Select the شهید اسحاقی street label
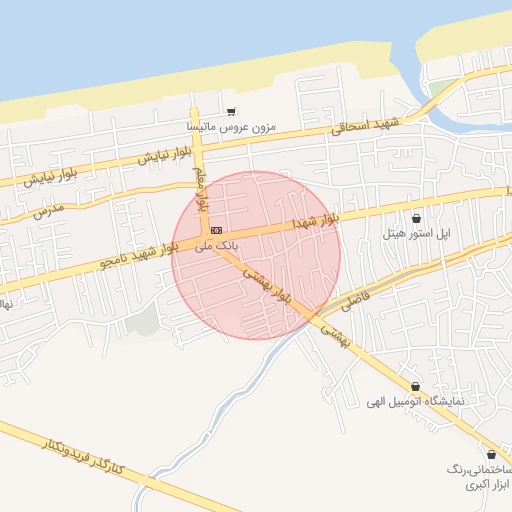 [365, 126]
